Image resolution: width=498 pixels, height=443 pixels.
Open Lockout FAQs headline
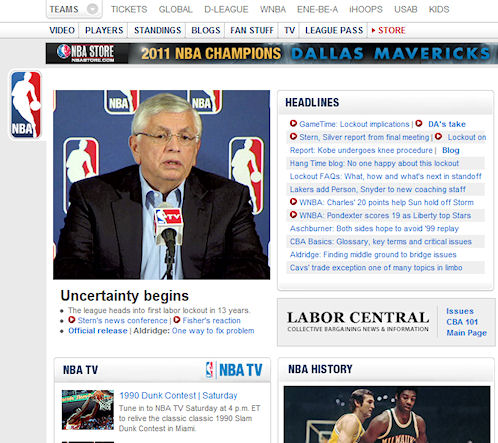click(386, 176)
